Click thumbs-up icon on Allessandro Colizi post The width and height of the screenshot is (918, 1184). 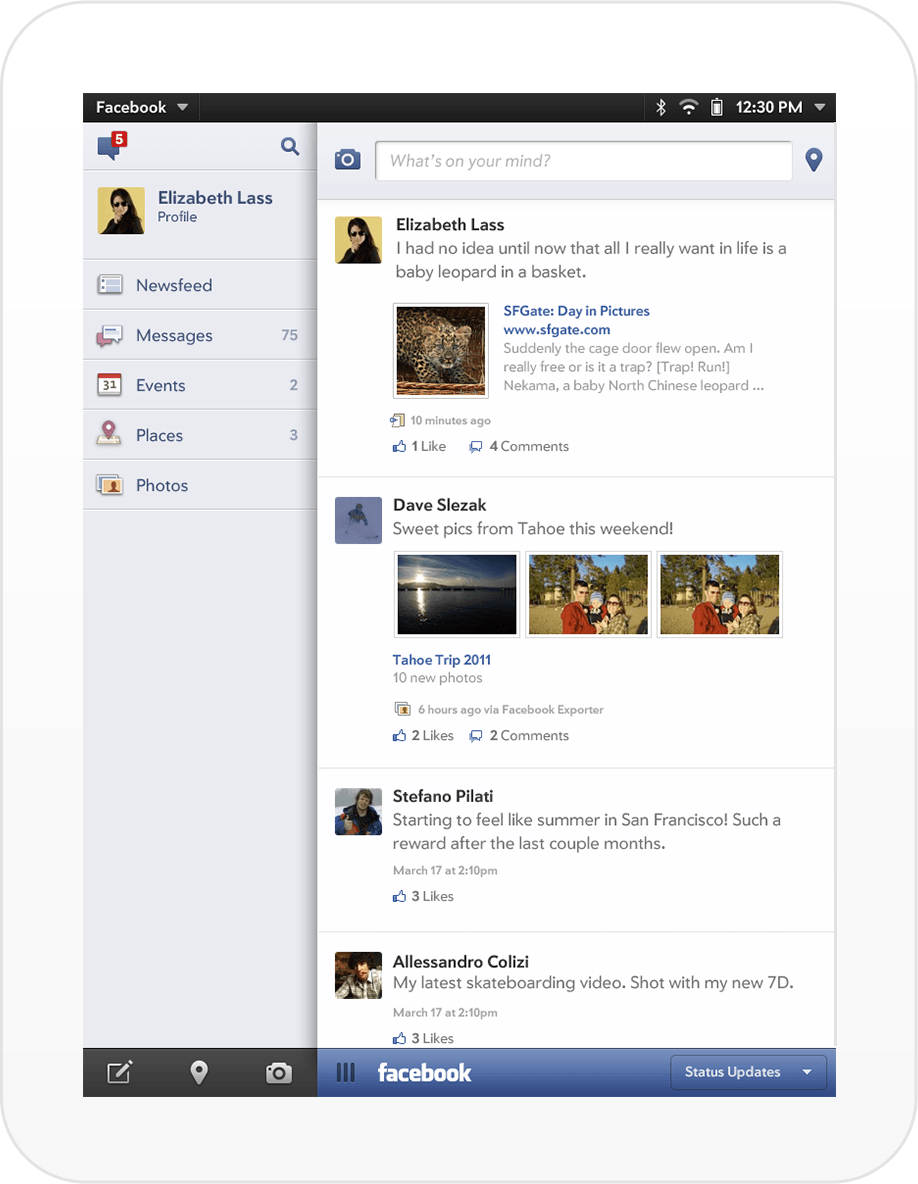[x=399, y=1038]
